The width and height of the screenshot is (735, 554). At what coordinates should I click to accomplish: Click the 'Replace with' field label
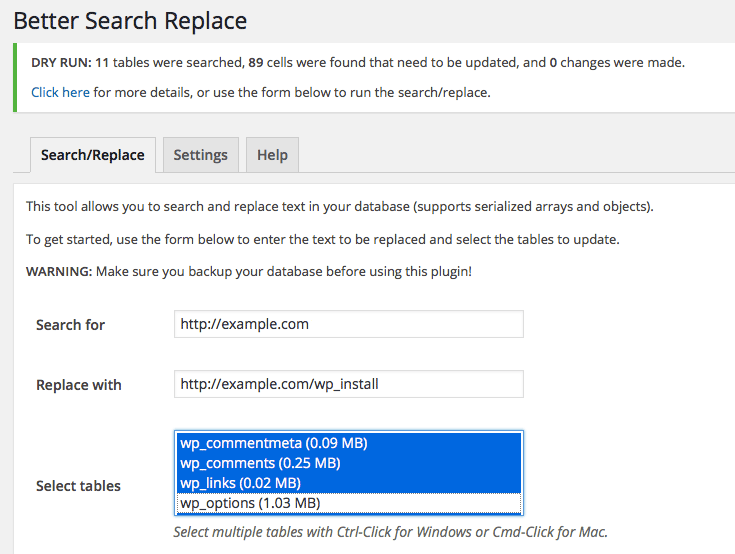(78, 385)
